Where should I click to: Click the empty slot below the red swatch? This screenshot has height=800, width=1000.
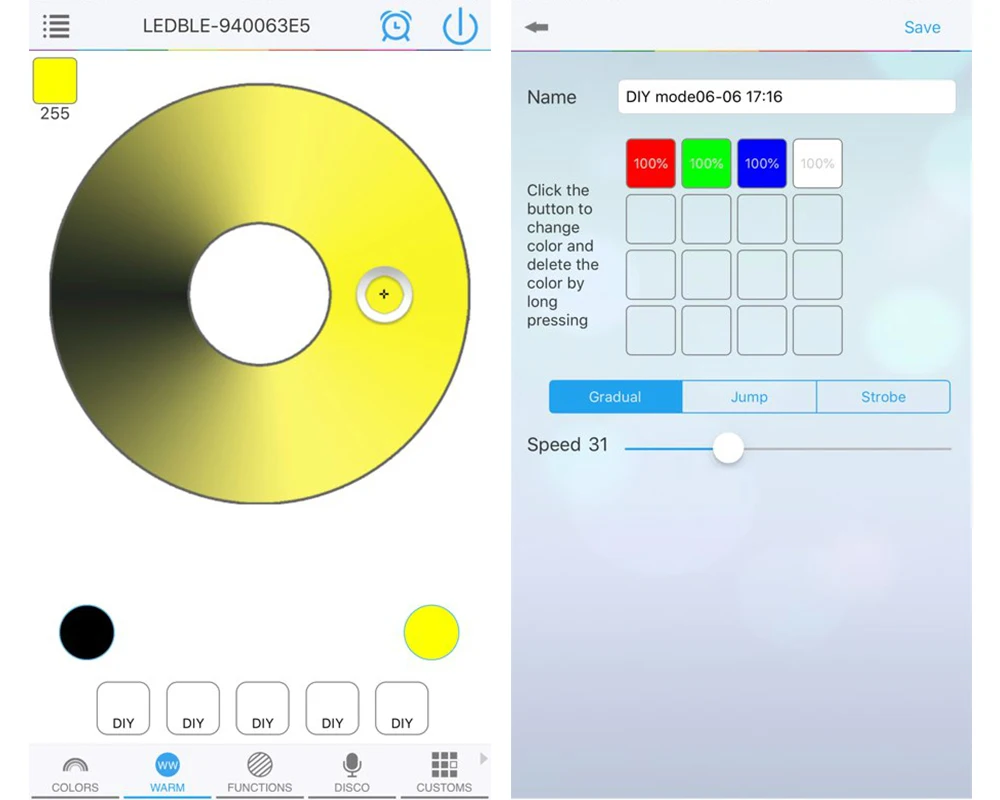[651, 219]
